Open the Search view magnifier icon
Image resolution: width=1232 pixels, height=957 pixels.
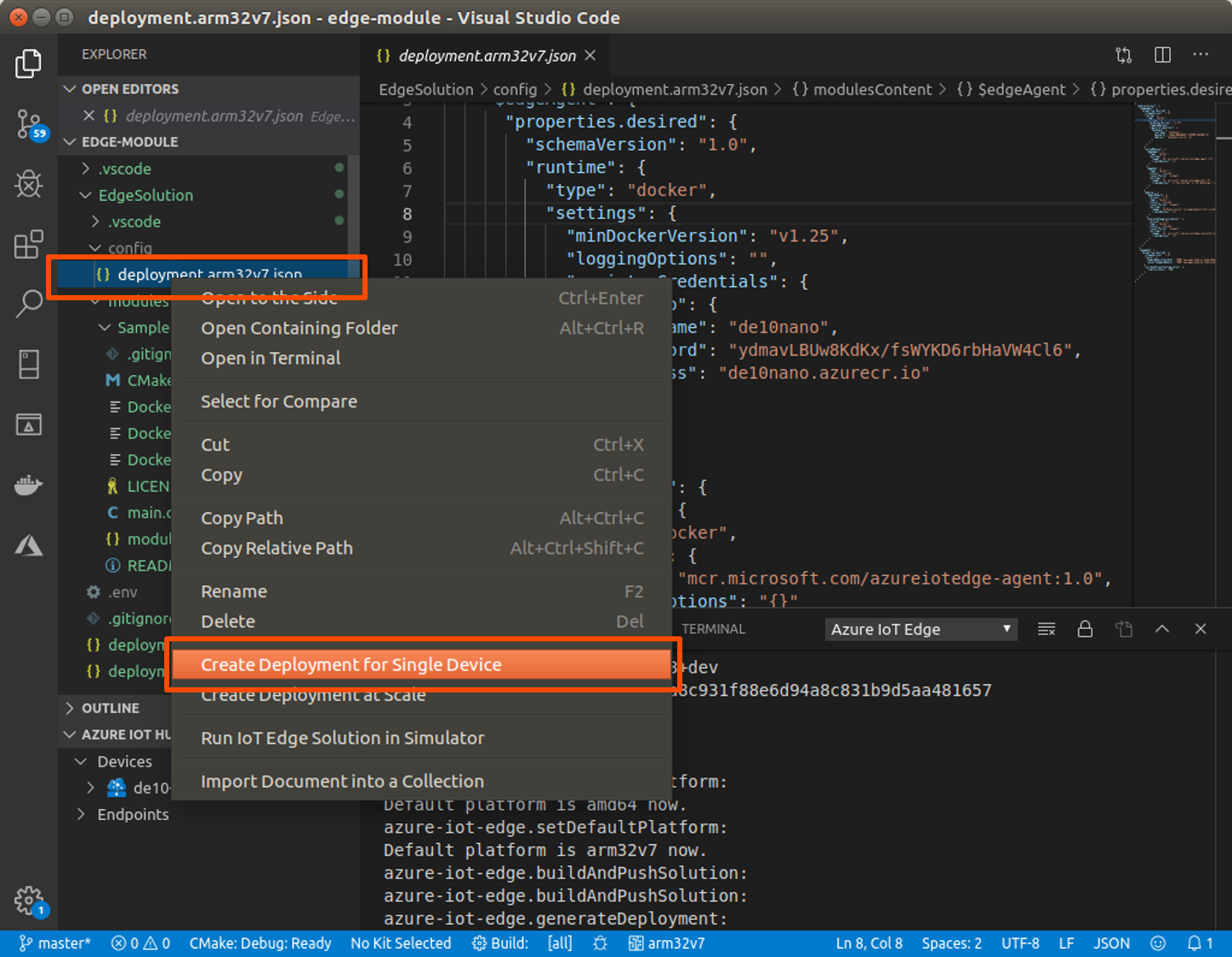[29, 304]
